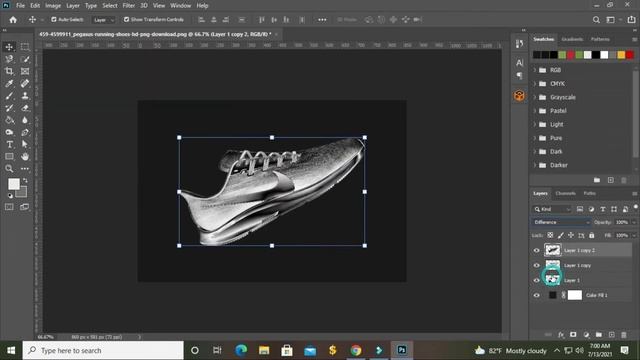Open the Image menu
Viewport: 640px width, 360px height.
coord(53,6)
